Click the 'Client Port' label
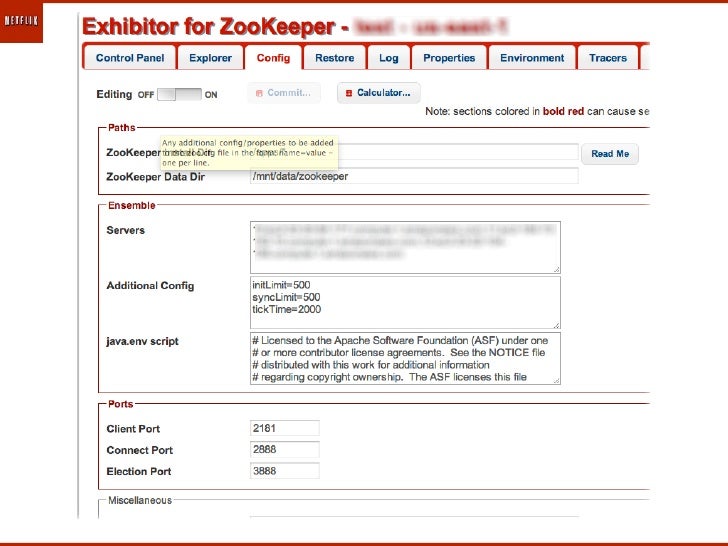 (133, 429)
